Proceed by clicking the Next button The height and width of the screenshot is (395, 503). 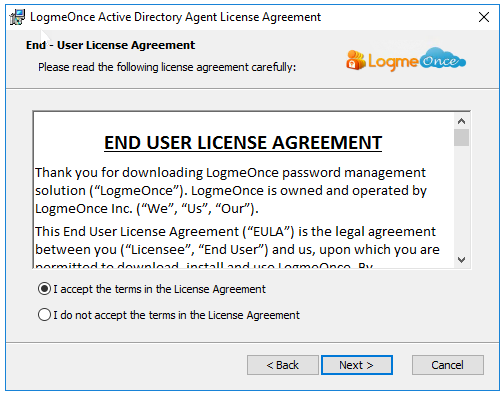click(356, 365)
